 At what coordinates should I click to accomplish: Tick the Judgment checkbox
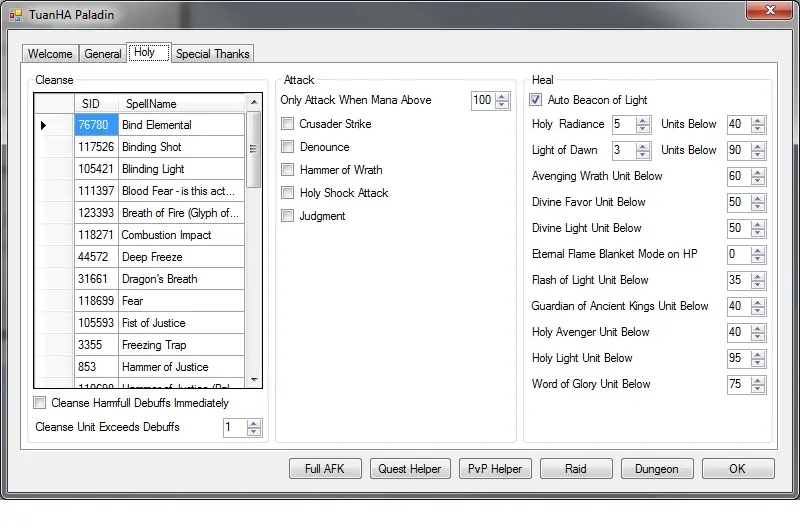click(x=288, y=216)
